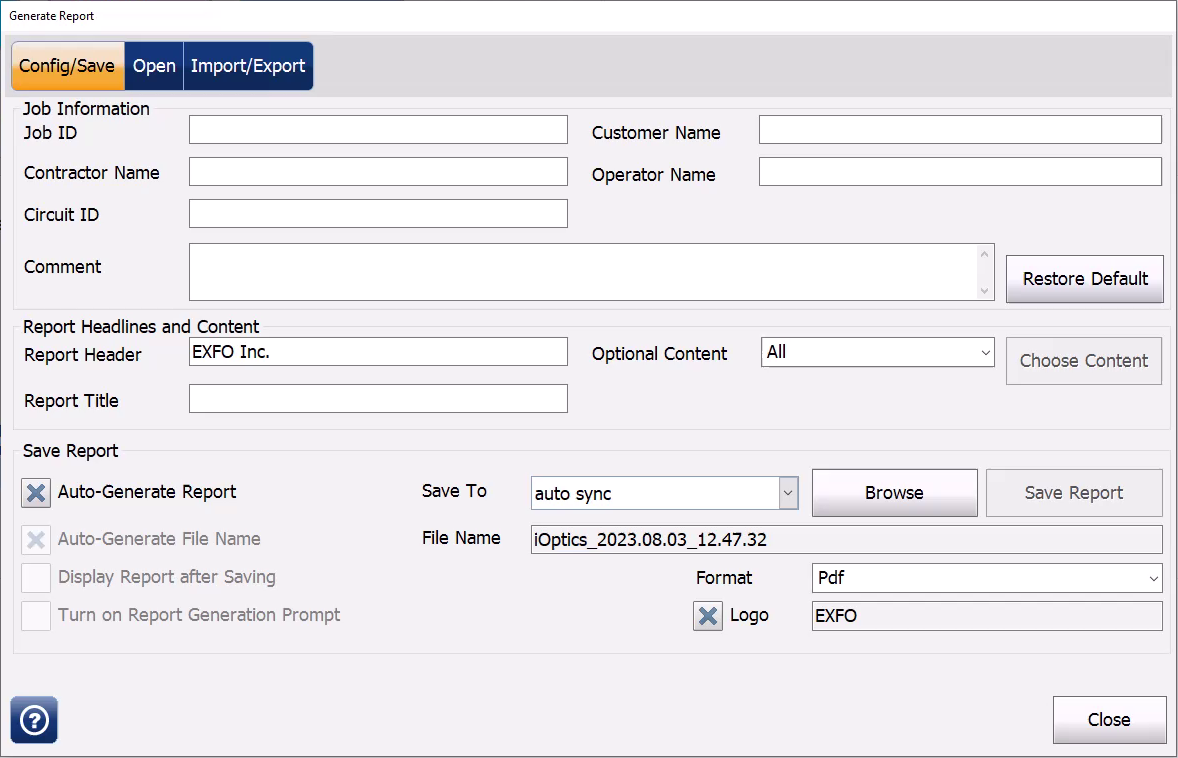Click the Job ID input field
Viewport: 1178px width, 758px height.
pyautogui.click(x=378, y=130)
